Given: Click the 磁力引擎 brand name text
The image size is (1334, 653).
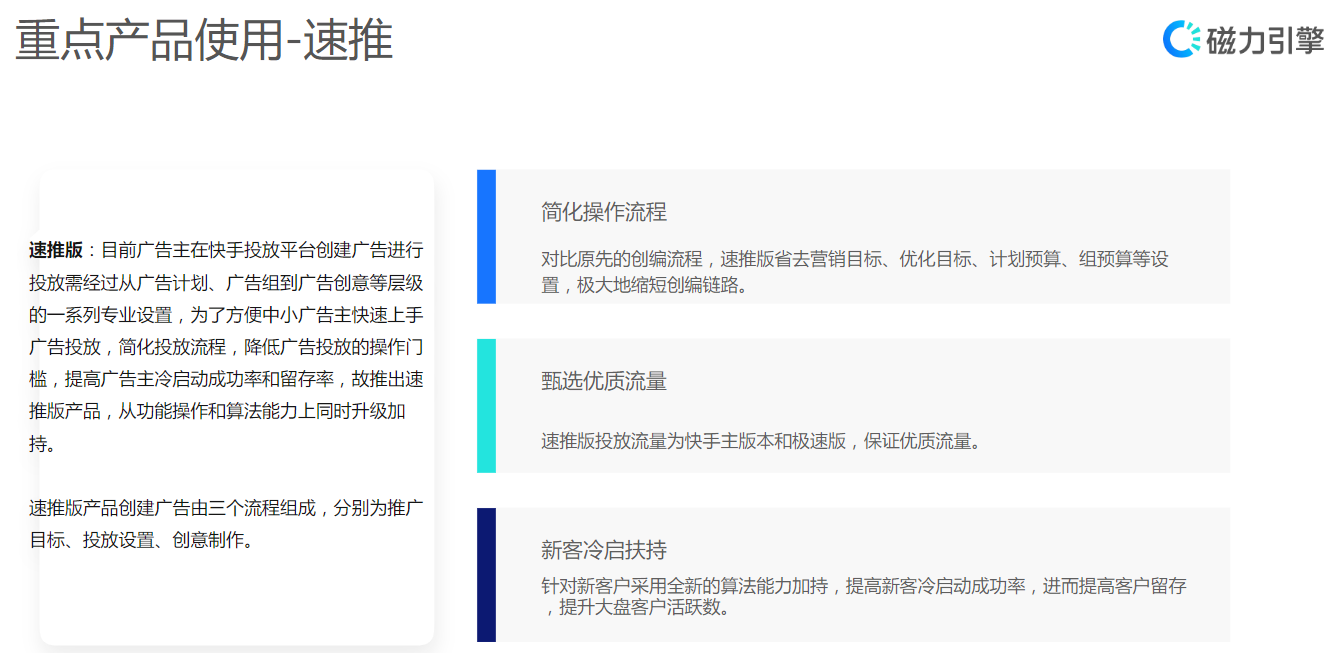Looking at the screenshot, I should pyautogui.click(x=1265, y=40).
